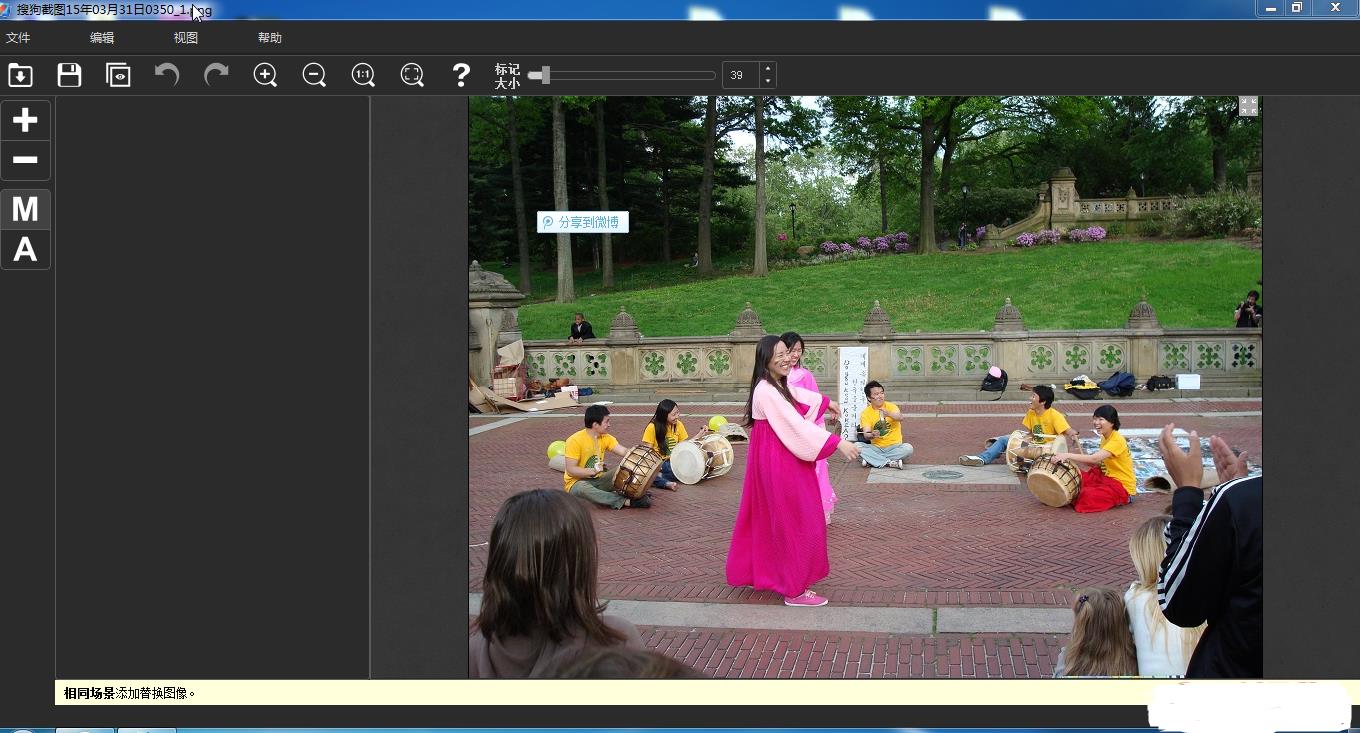Select the plus marker tool
Image resolution: width=1360 pixels, height=733 pixels.
[25, 120]
